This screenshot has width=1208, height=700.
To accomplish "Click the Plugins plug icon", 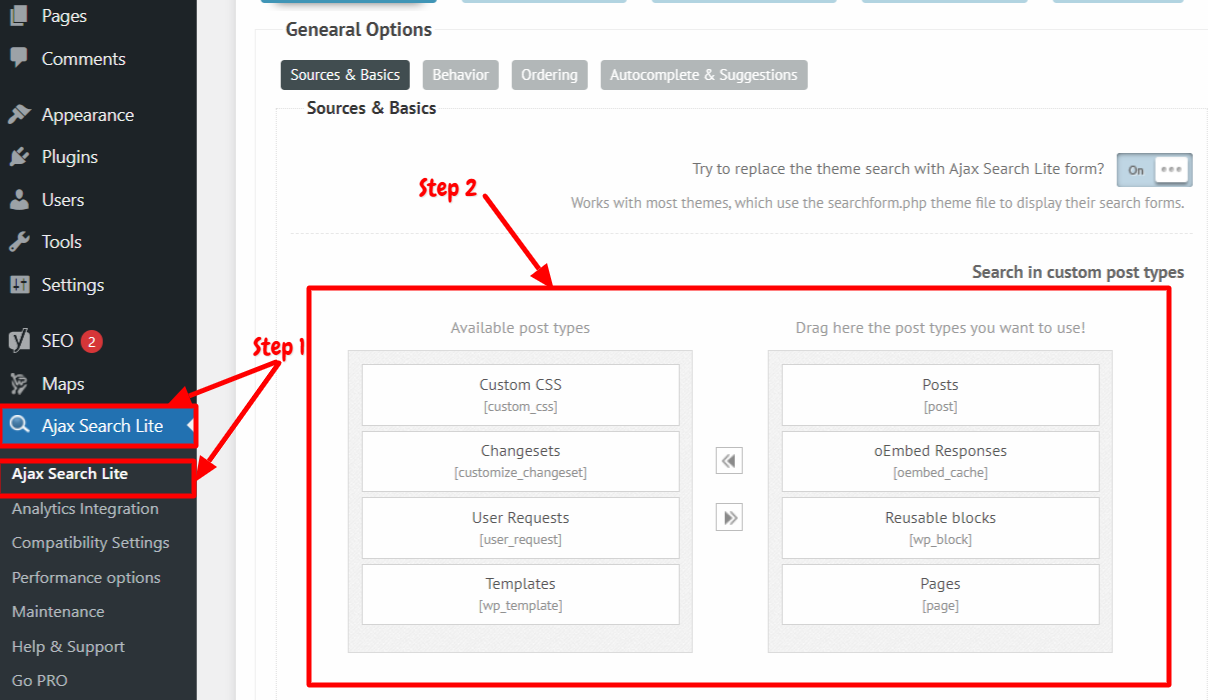I will pyautogui.click(x=19, y=157).
